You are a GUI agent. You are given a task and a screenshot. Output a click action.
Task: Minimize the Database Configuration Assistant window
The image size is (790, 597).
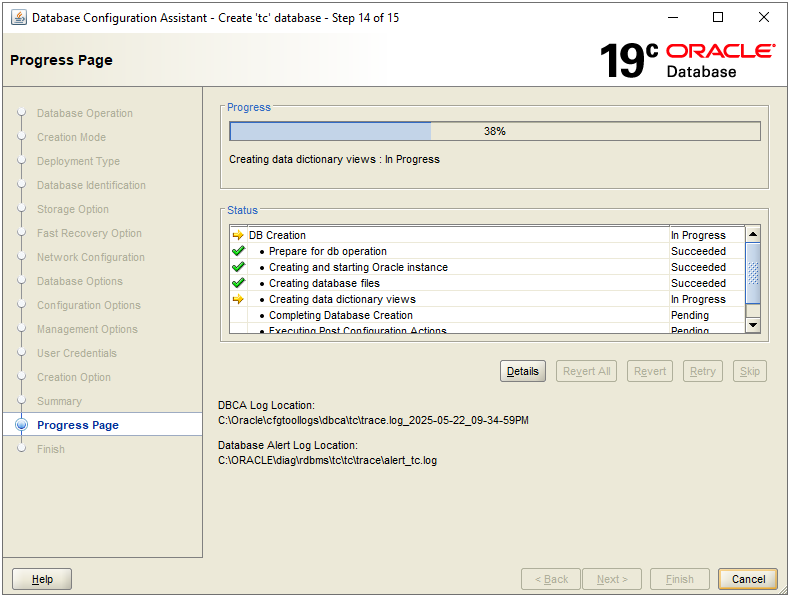(x=673, y=18)
